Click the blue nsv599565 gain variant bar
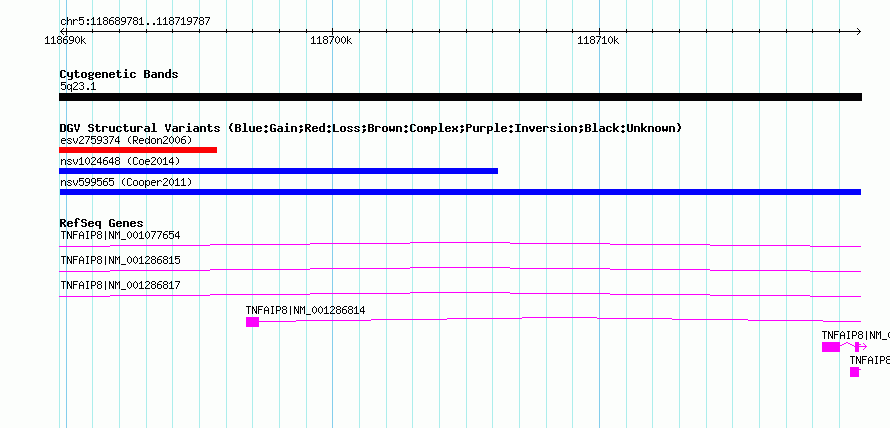The image size is (890, 428). (x=460, y=192)
